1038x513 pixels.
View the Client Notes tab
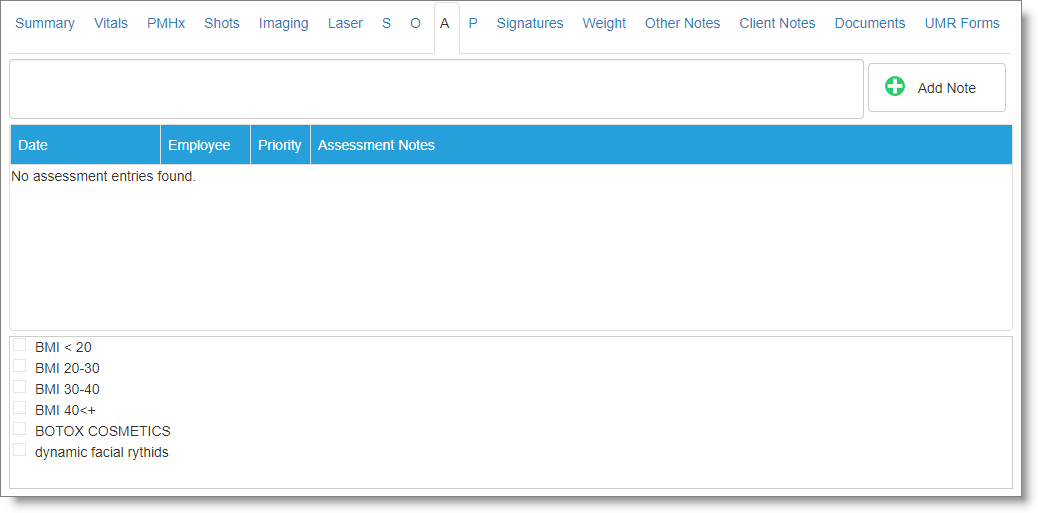tap(777, 23)
